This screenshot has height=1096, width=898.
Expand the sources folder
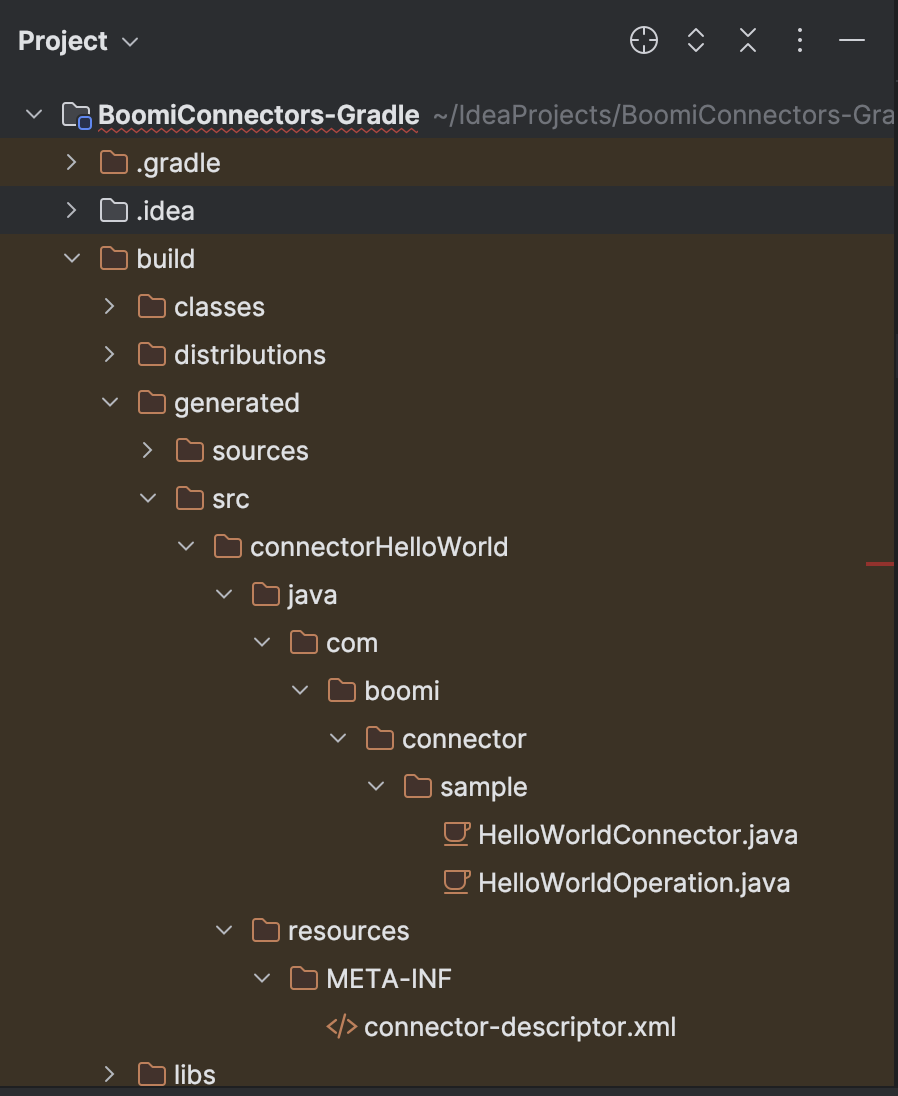pos(147,450)
